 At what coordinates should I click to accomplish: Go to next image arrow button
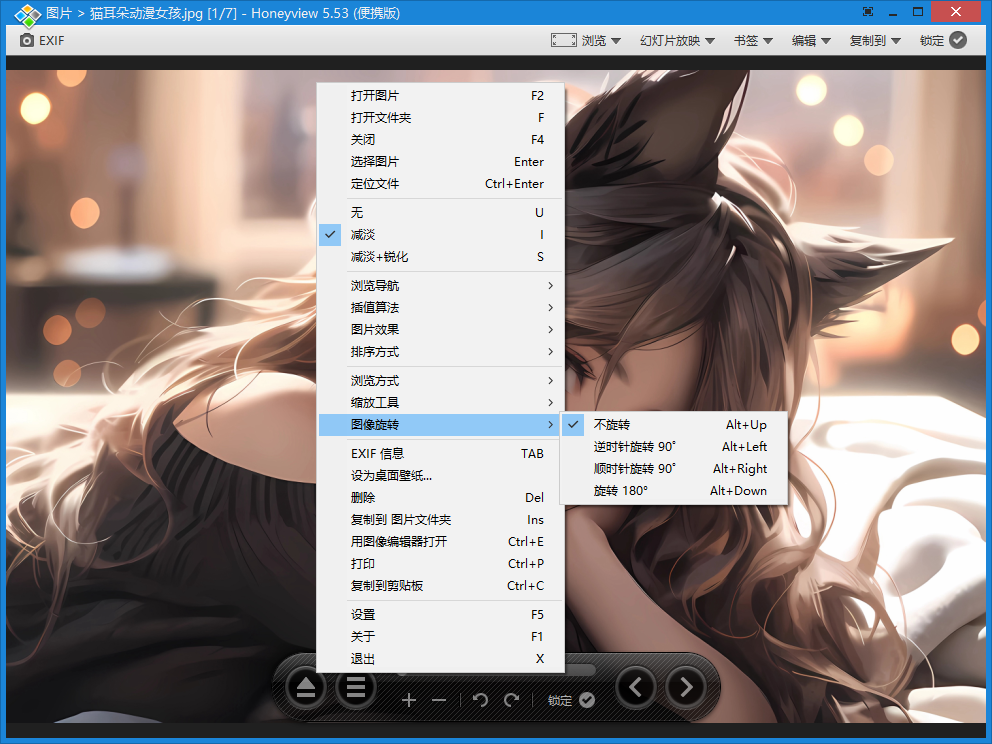coord(686,687)
